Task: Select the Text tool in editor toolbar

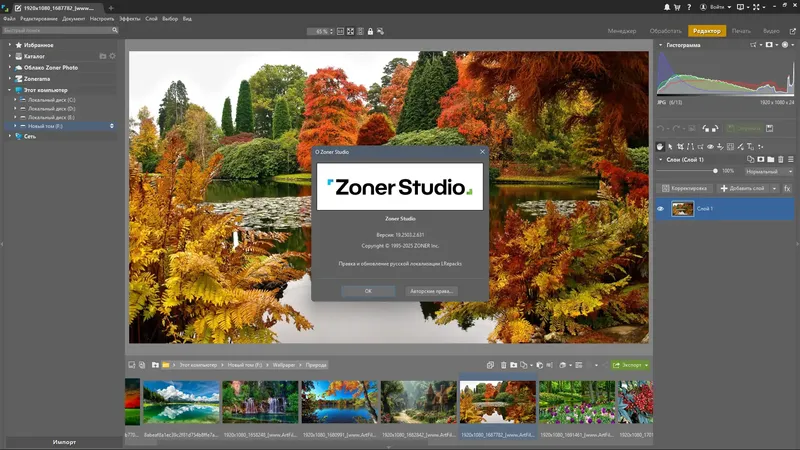Action: pos(751,147)
